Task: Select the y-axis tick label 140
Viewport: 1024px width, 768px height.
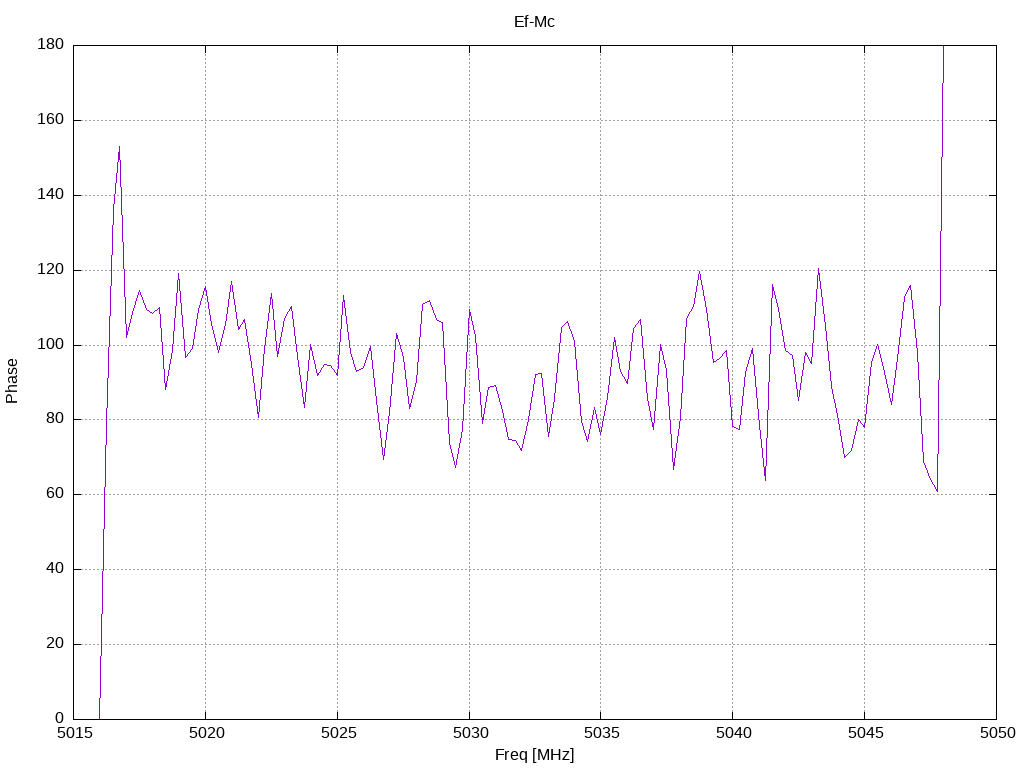Action: pyautogui.click(x=50, y=195)
